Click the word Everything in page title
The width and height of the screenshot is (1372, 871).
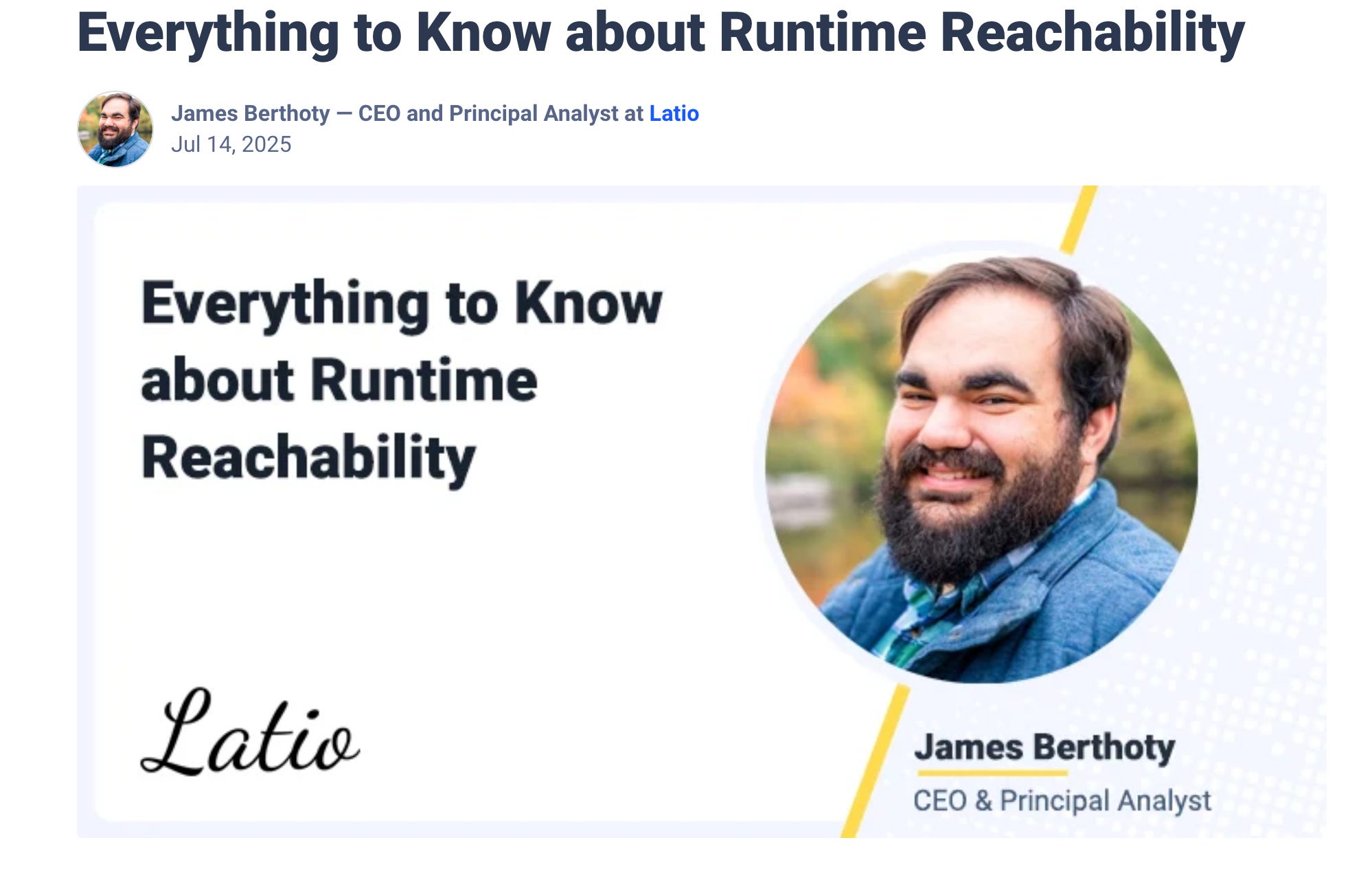pyautogui.click(x=208, y=32)
